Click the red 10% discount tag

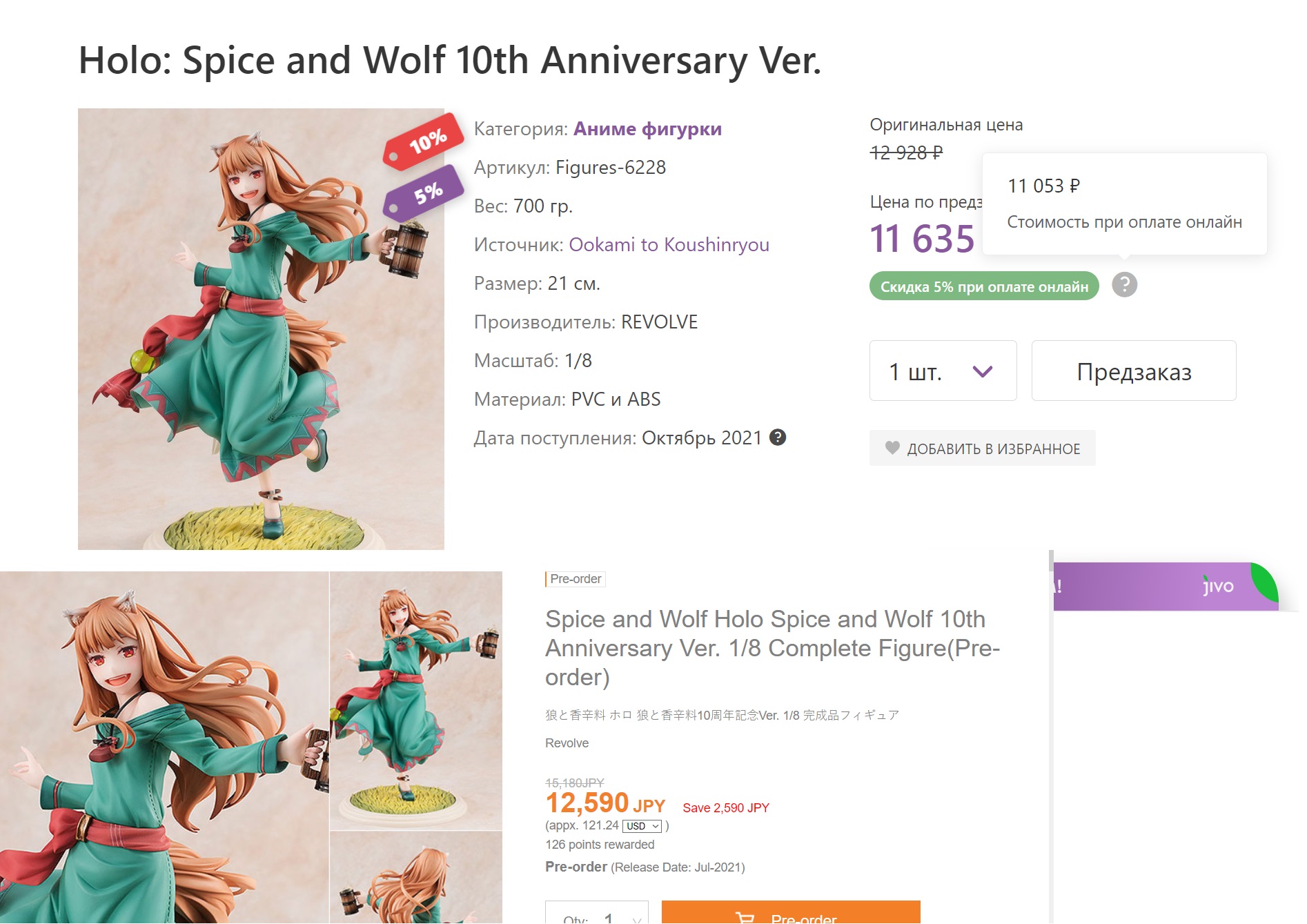(423, 141)
